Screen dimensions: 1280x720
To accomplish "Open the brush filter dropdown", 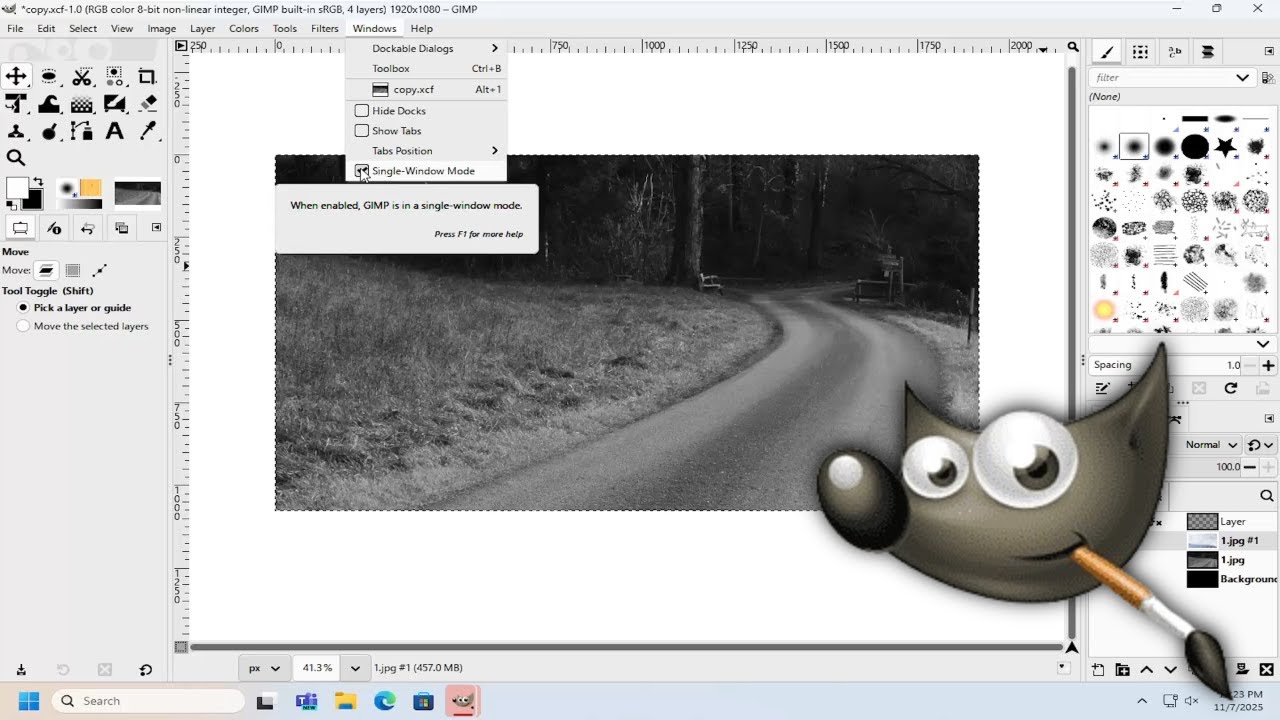I will 1242,77.
